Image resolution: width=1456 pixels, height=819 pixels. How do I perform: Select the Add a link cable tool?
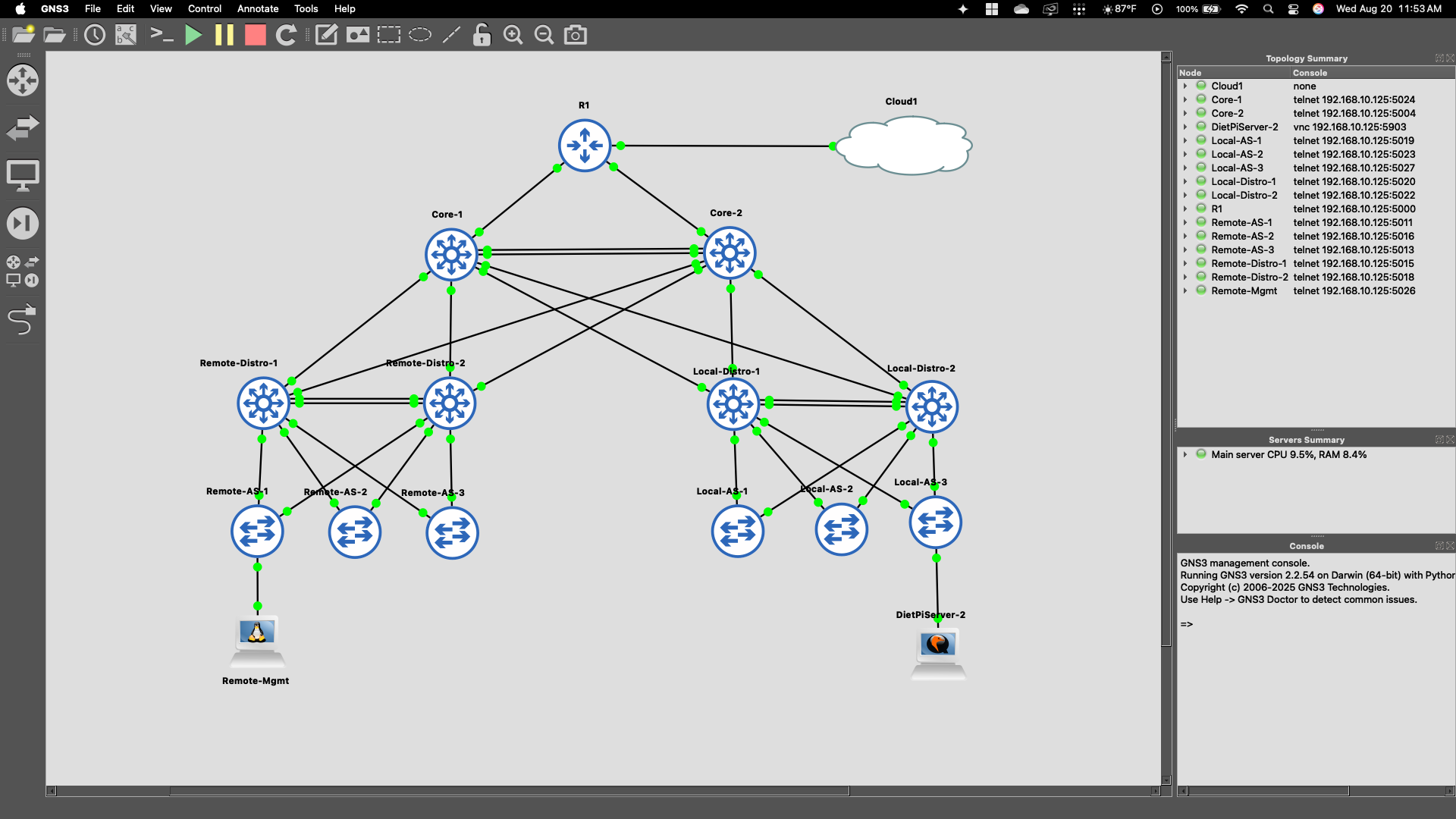click(x=22, y=319)
